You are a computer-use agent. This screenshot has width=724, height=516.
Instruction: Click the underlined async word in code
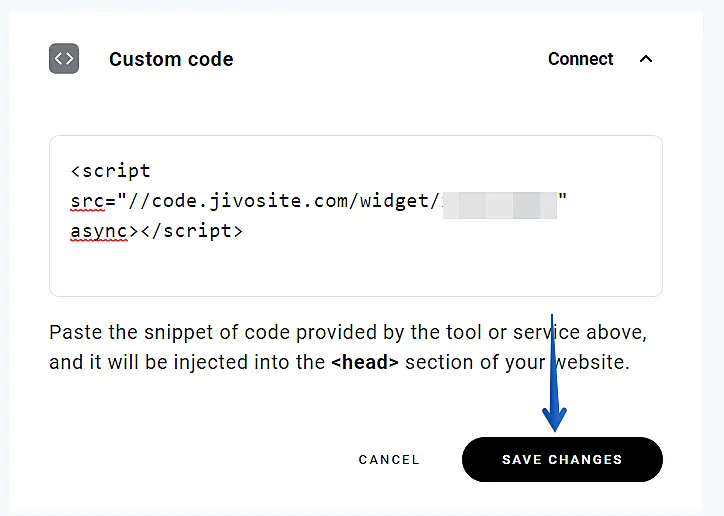tap(99, 231)
